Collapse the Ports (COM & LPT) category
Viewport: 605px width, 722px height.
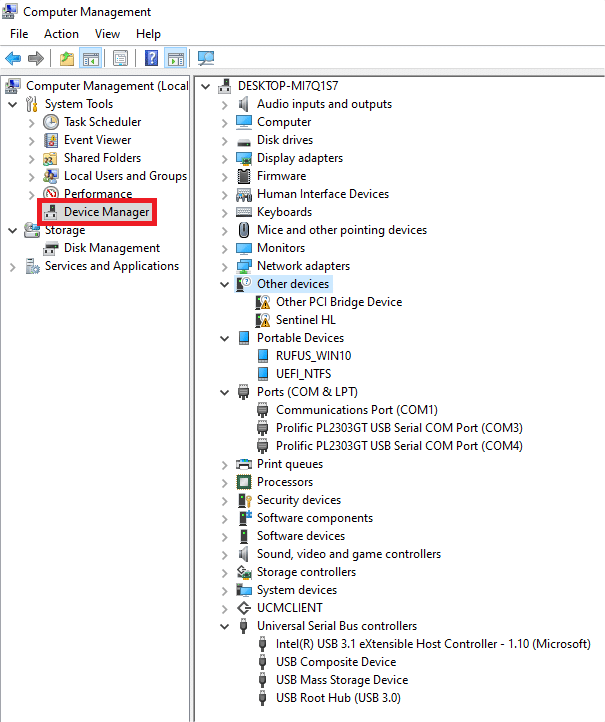pos(225,392)
